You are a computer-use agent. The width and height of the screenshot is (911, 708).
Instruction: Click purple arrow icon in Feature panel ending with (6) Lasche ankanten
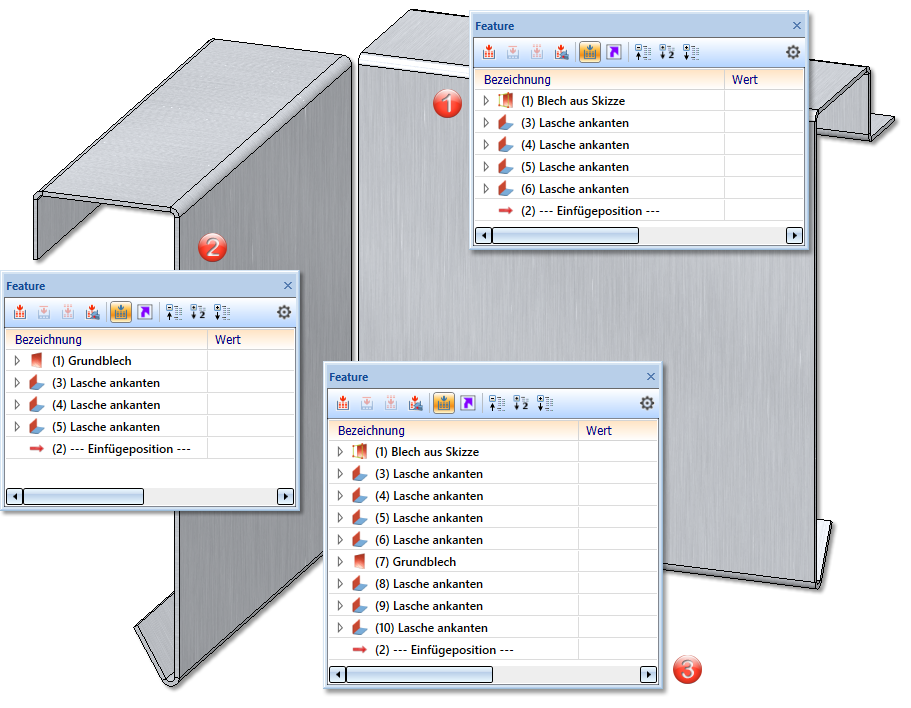[x=614, y=52]
